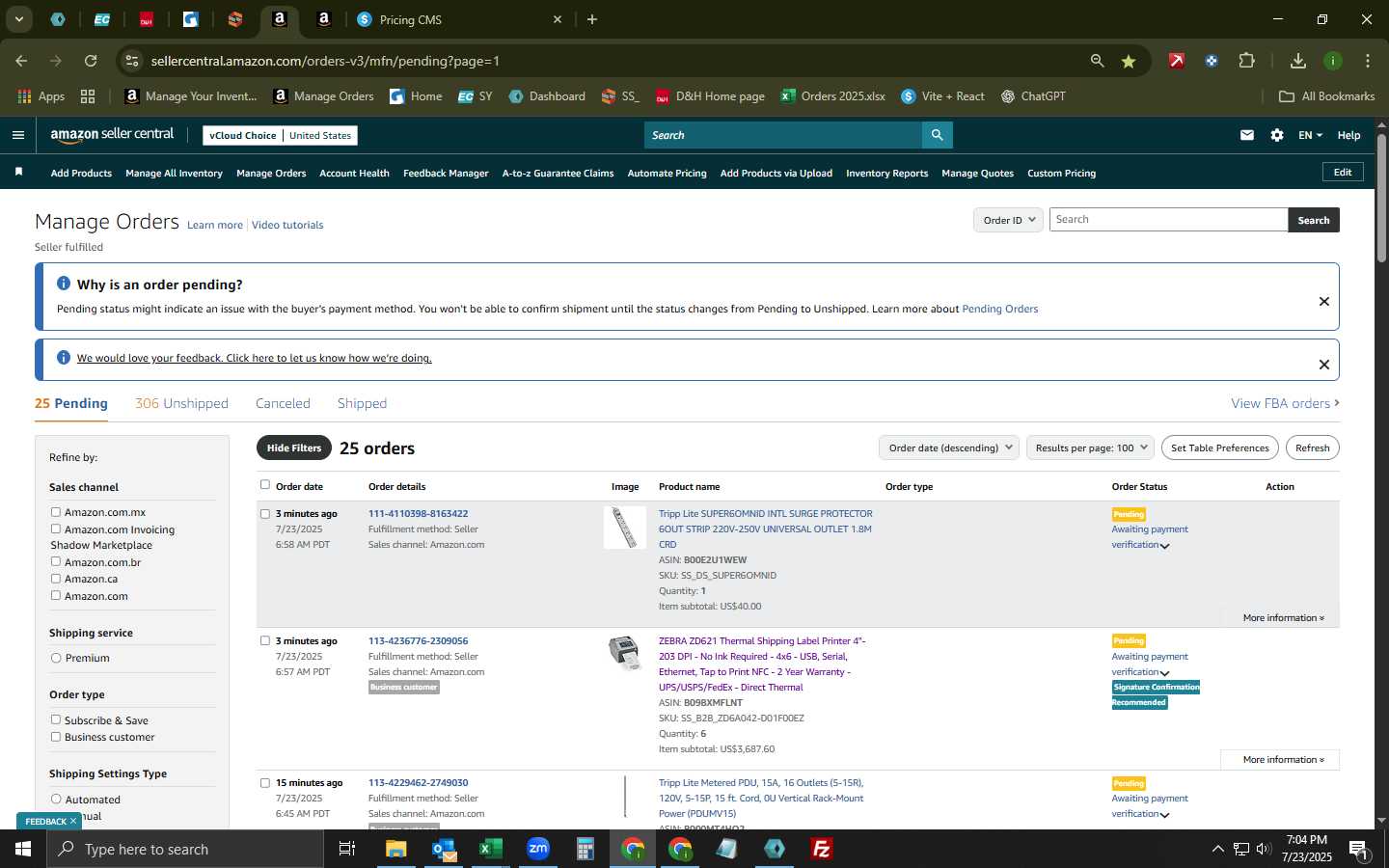Viewport: 1389px width, 868px height.
Task: Open File Explorer from the taskbar
Action: pos(396,849)
